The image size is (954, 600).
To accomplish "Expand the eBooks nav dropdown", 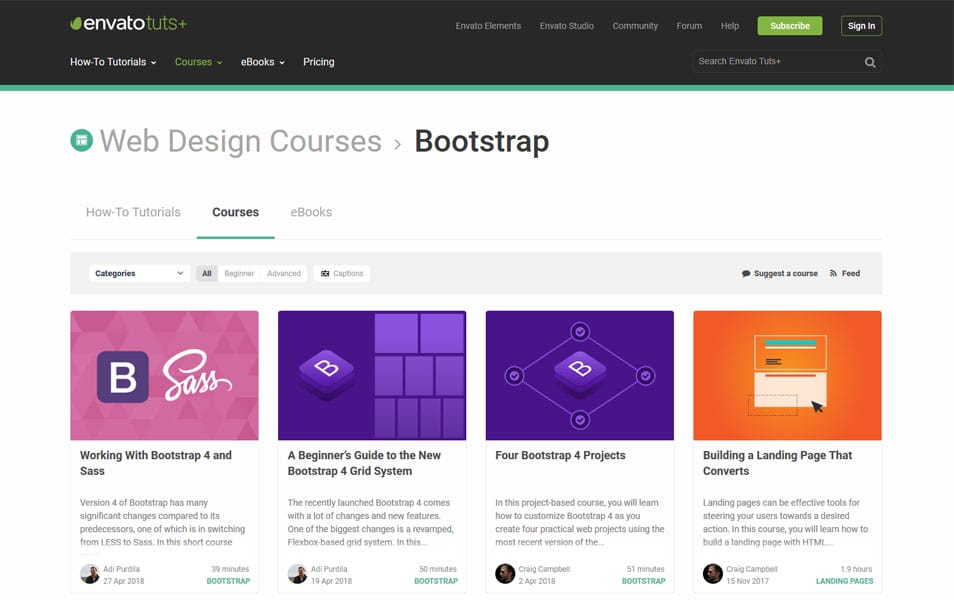I will click(x=263, y=62).
